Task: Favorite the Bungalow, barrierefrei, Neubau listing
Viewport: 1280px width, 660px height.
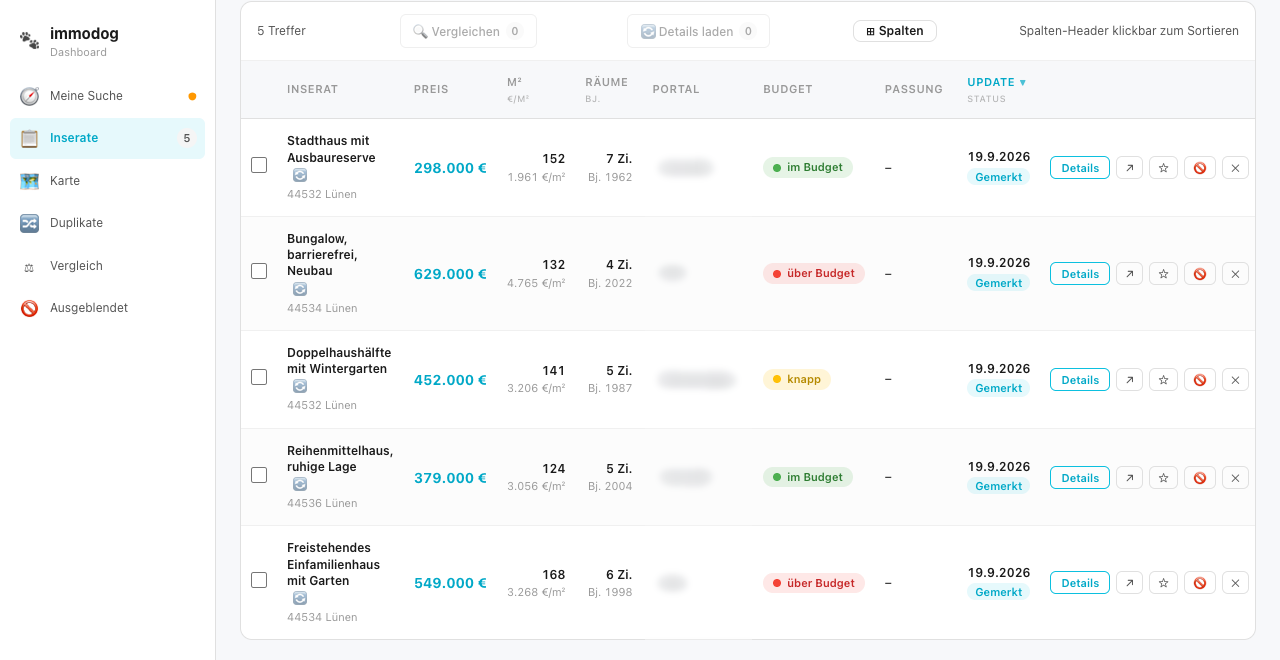Action: [1163, 274]
